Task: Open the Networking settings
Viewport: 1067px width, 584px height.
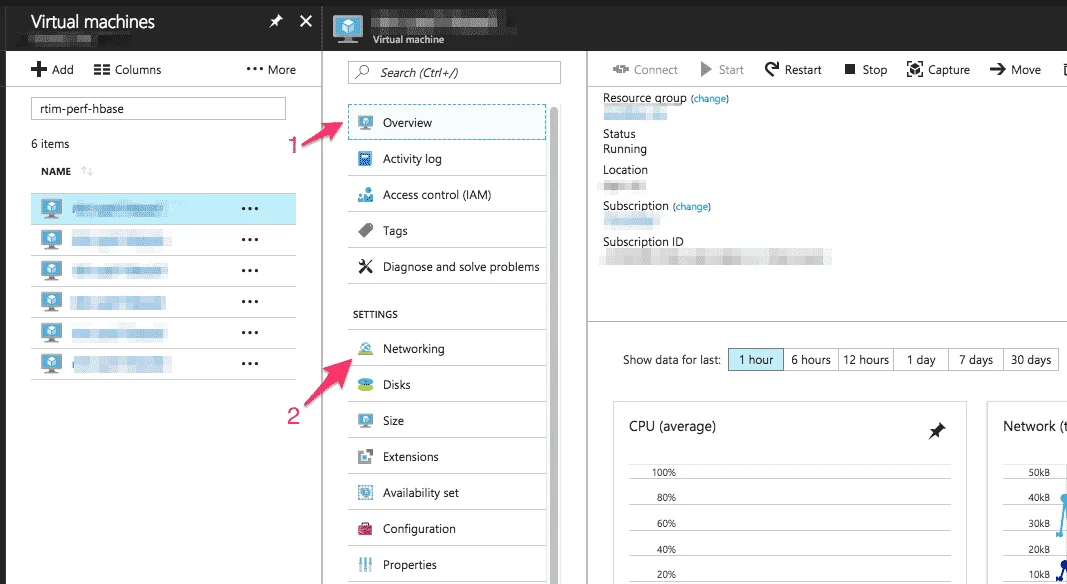Action: click(x=446, y=348)
